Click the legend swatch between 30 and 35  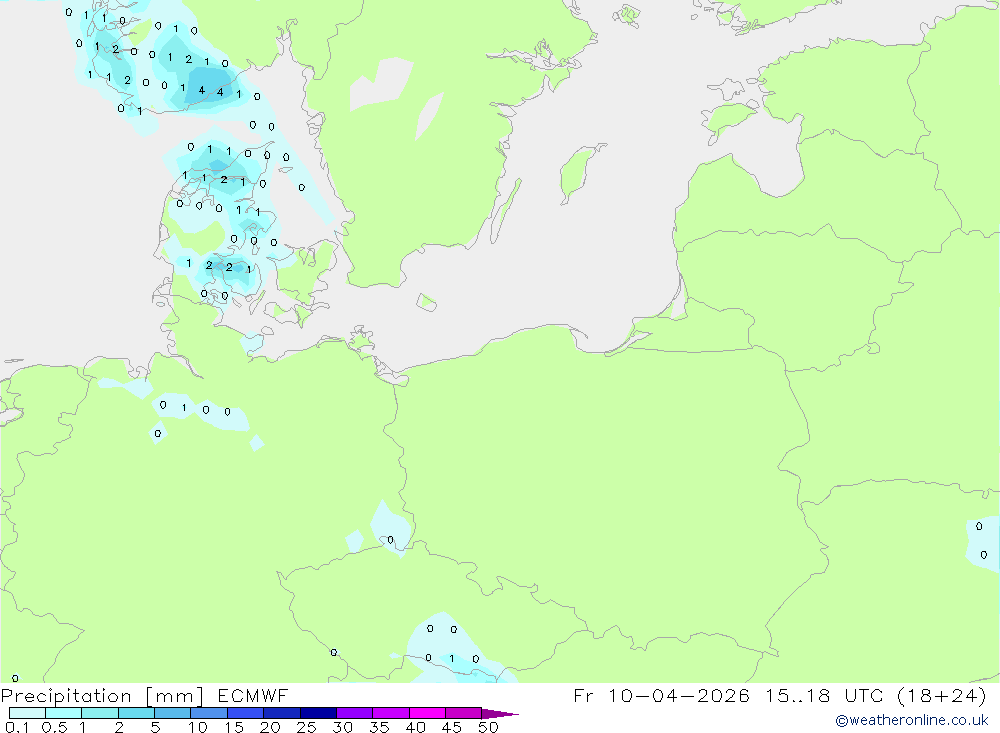coord(355,713)
